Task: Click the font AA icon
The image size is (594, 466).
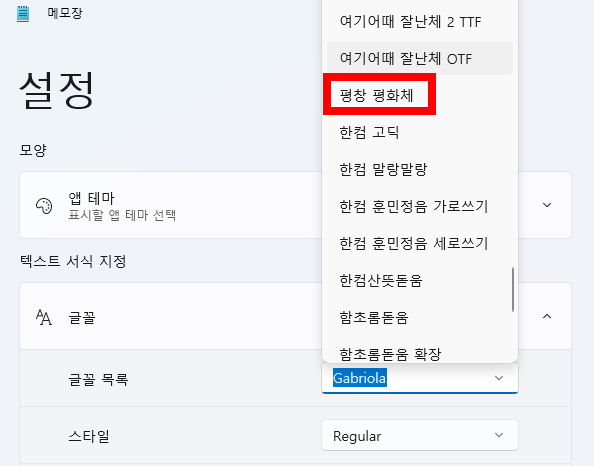Action: [44, 317]
